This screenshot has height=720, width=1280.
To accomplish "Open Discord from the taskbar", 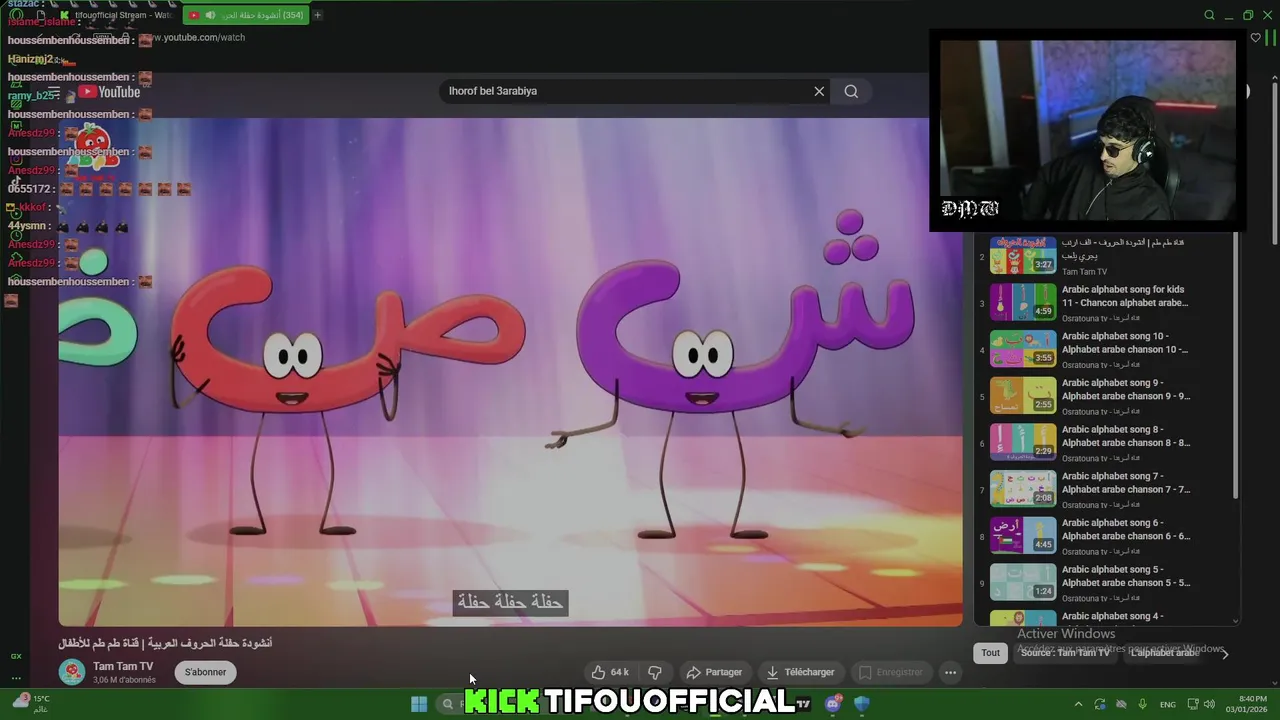I will pyautogui.click(x=833, y=704).
